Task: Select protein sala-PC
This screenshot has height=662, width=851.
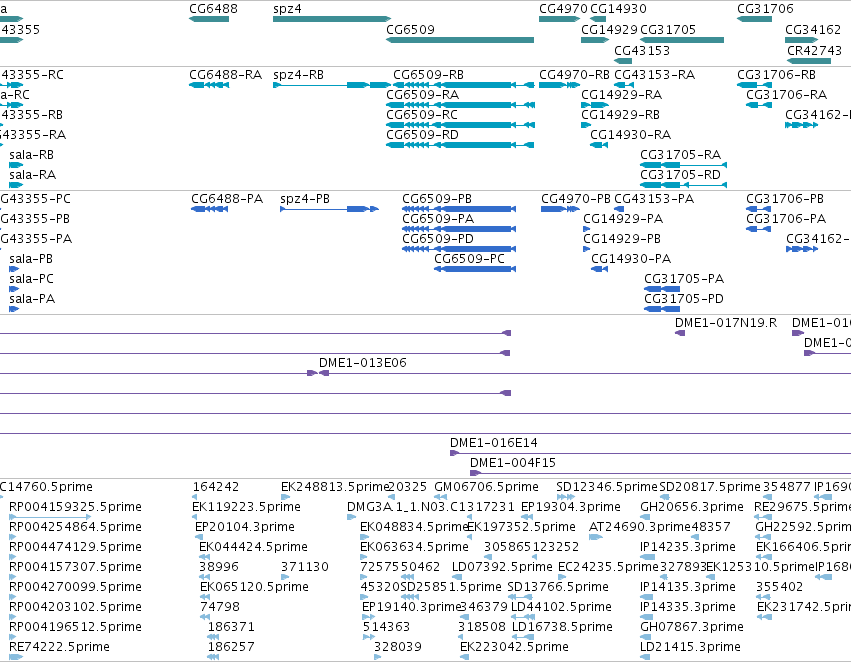Action: (31, 279)
